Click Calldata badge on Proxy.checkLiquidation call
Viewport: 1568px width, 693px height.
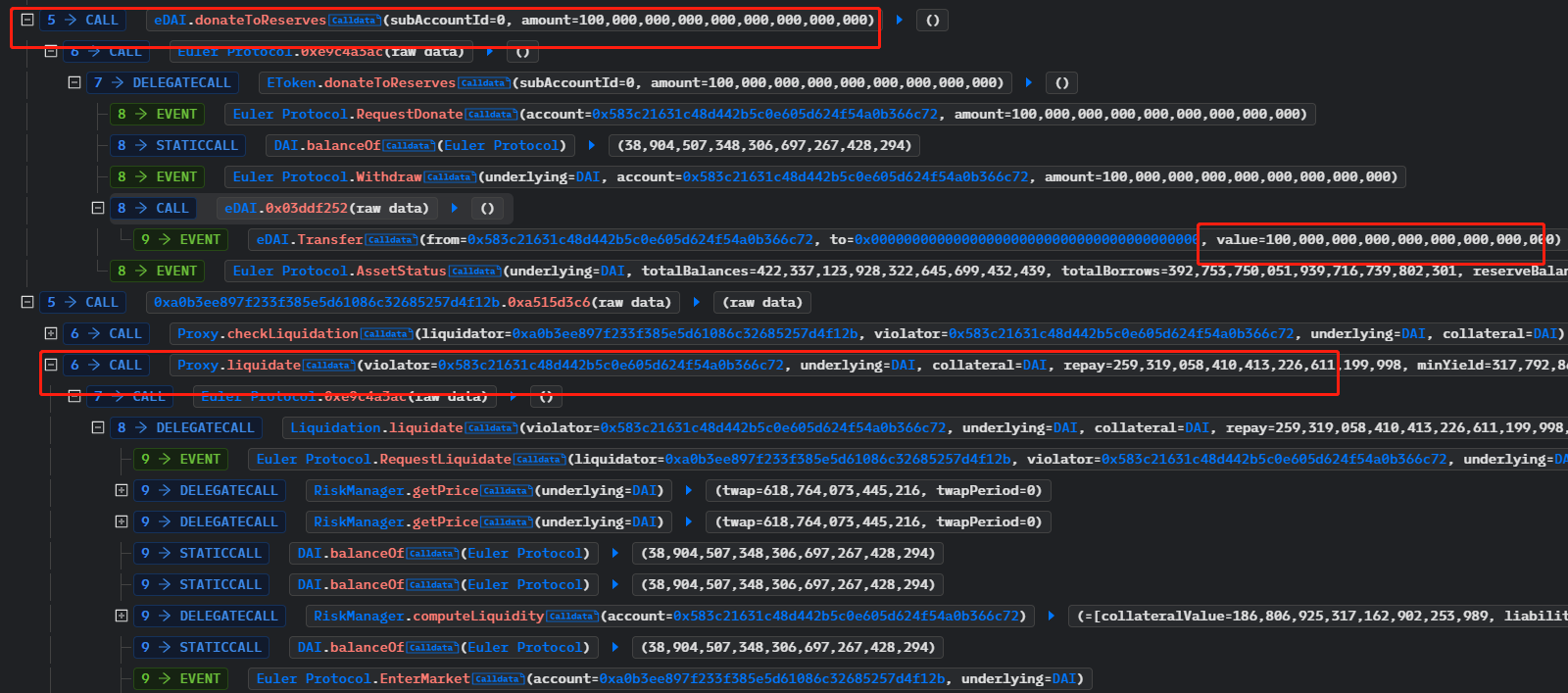tap(386, 334)
